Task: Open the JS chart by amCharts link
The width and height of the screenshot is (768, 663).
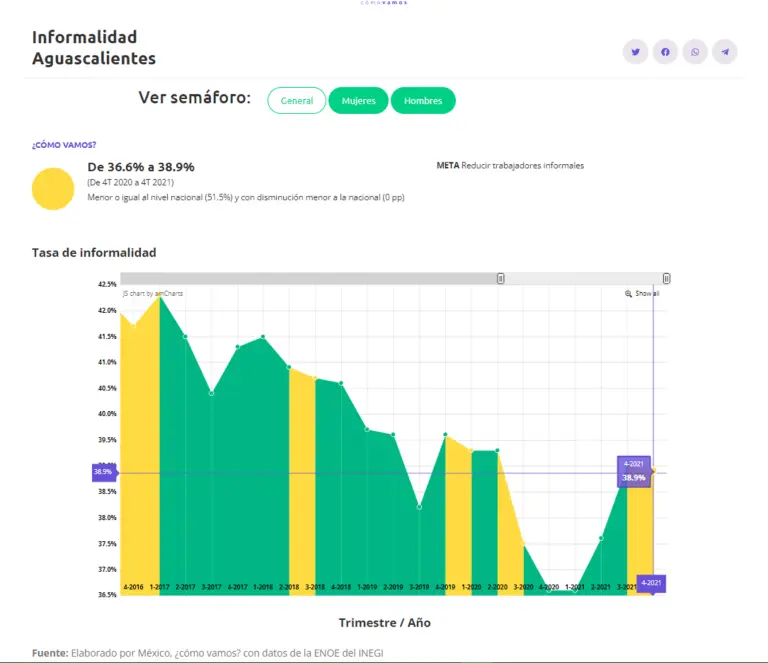Action: [x=153, y=294]
